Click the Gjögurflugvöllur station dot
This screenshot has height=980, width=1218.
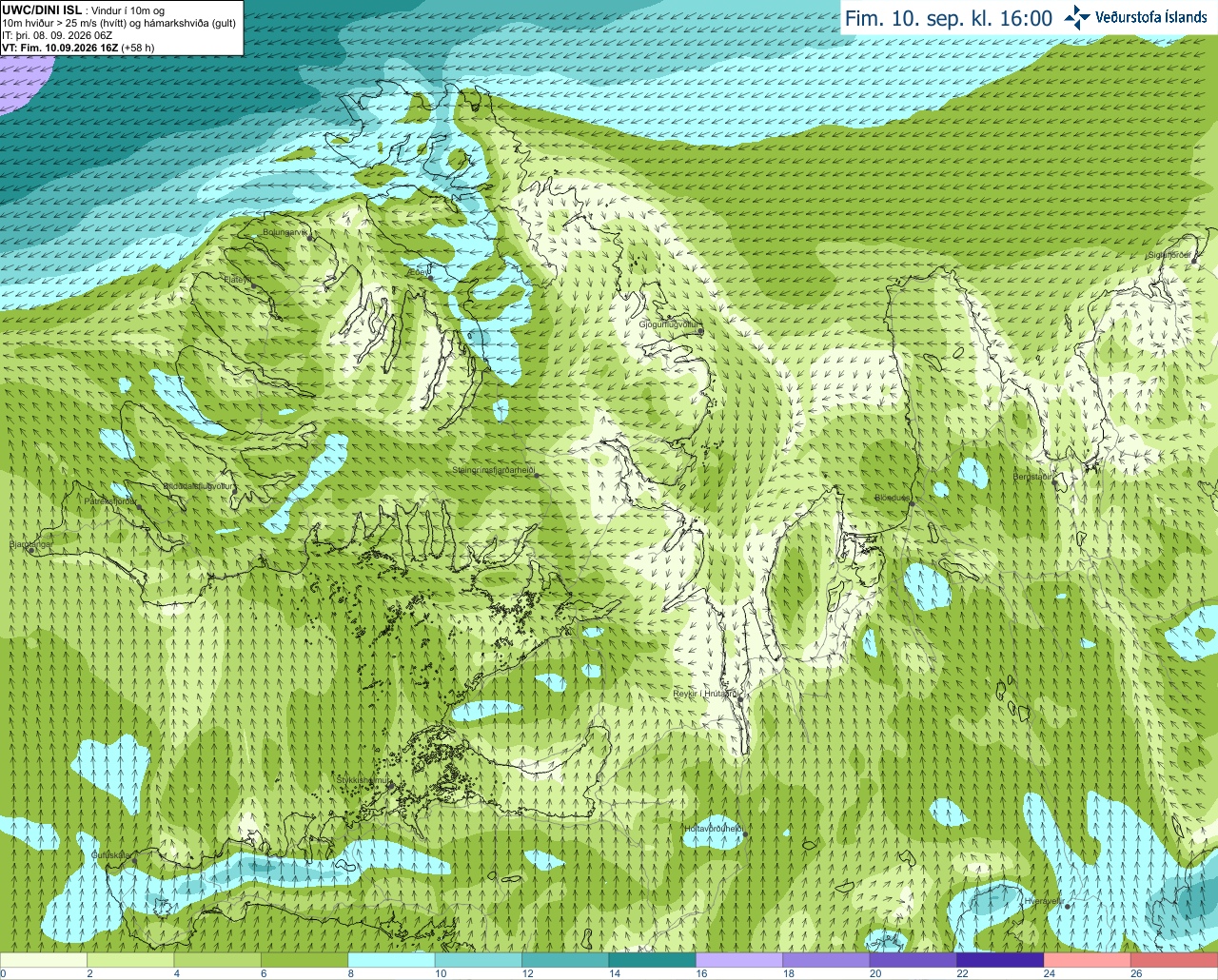pyautogui.click(x=700, y=332)
